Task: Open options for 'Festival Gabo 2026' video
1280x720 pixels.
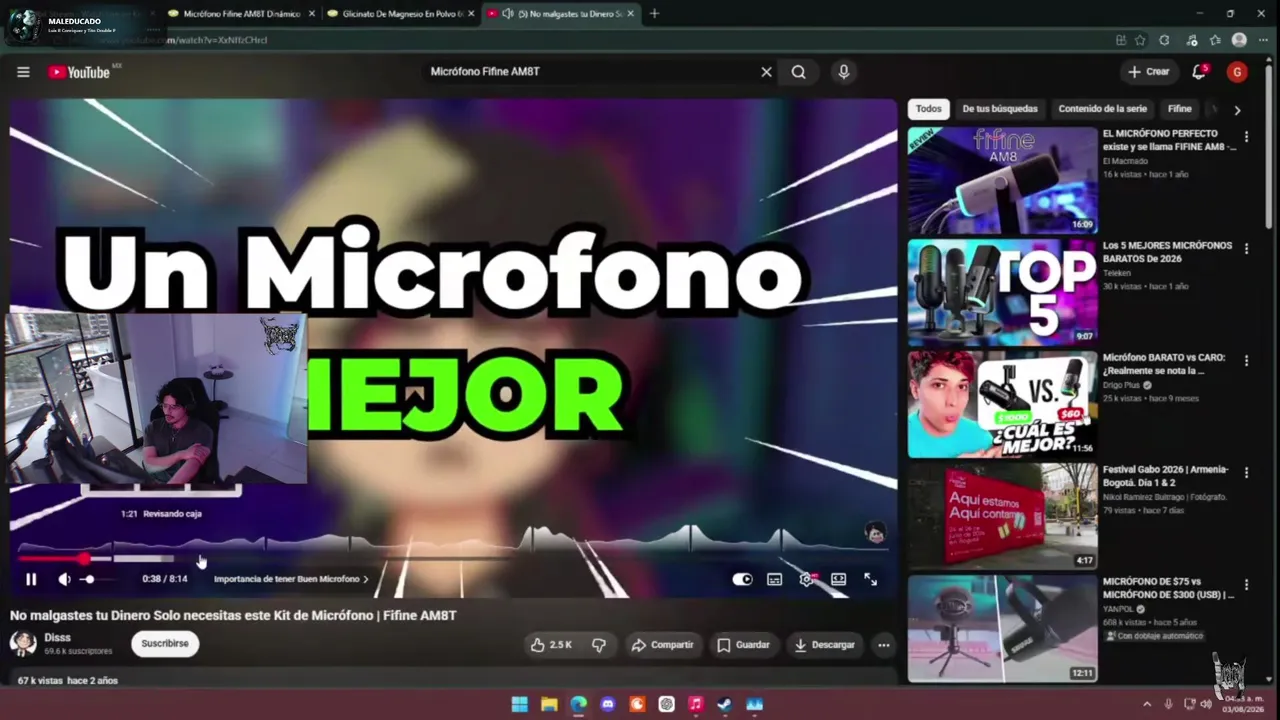Action: click(x=1246, y=473)
